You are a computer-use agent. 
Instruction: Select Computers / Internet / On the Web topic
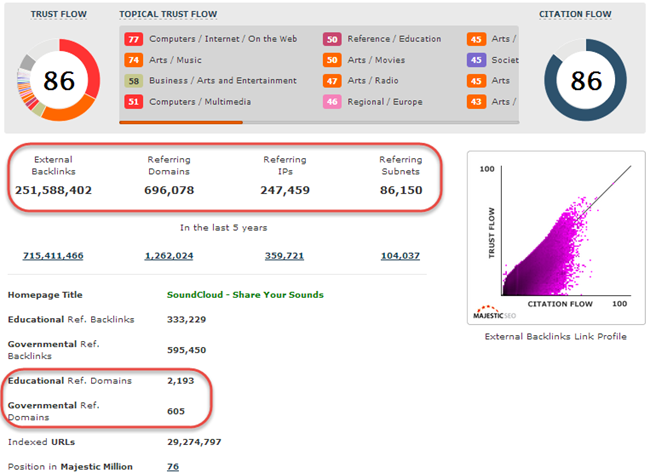click(223, 39)
